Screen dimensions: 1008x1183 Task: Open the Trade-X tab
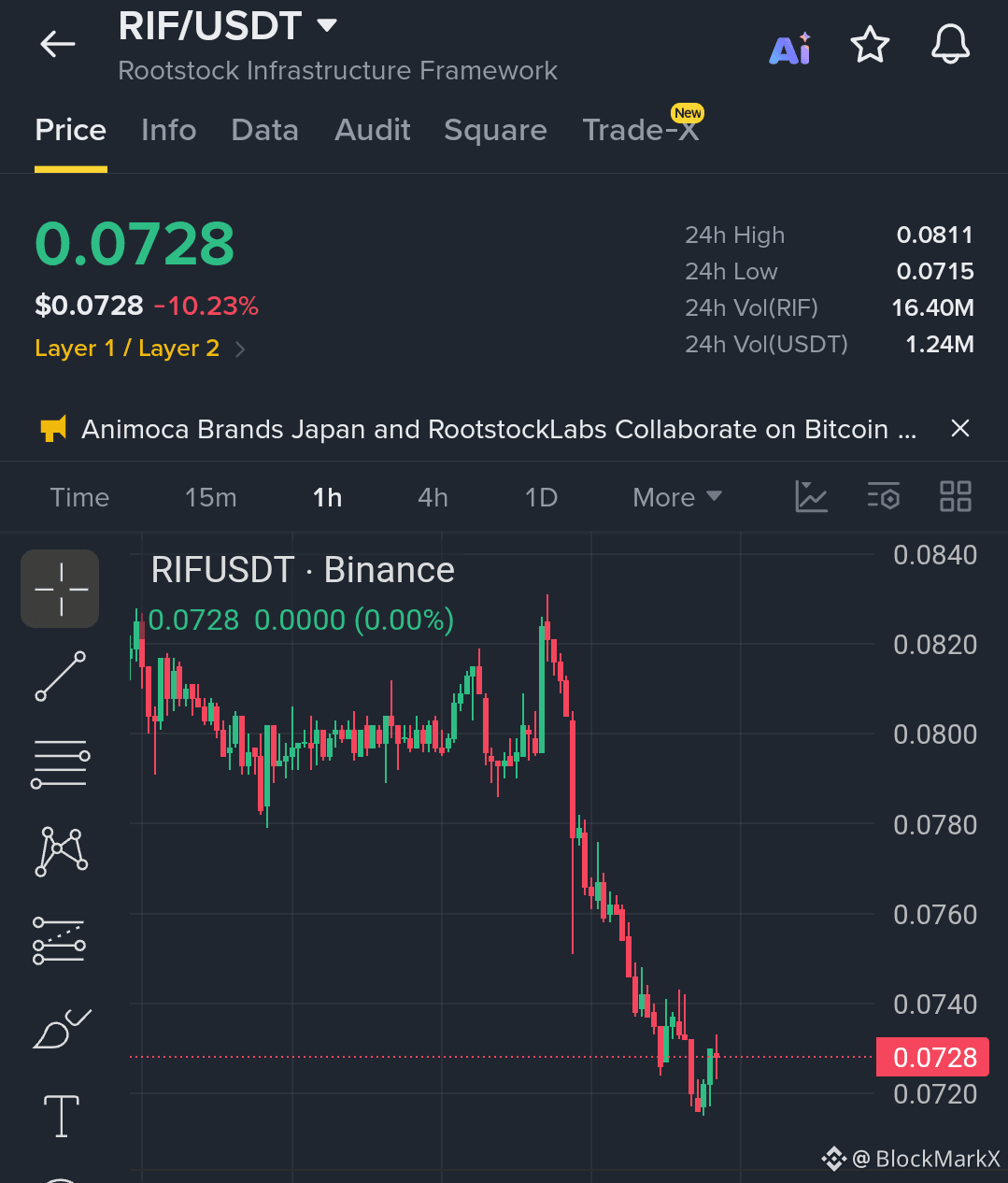641,130
